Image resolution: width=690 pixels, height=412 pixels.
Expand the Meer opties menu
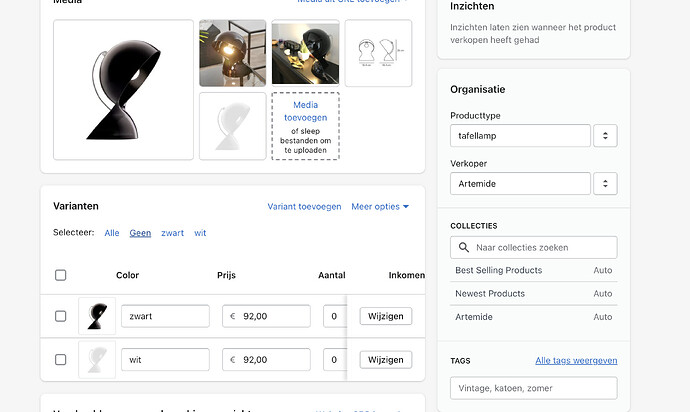point(380,207)
